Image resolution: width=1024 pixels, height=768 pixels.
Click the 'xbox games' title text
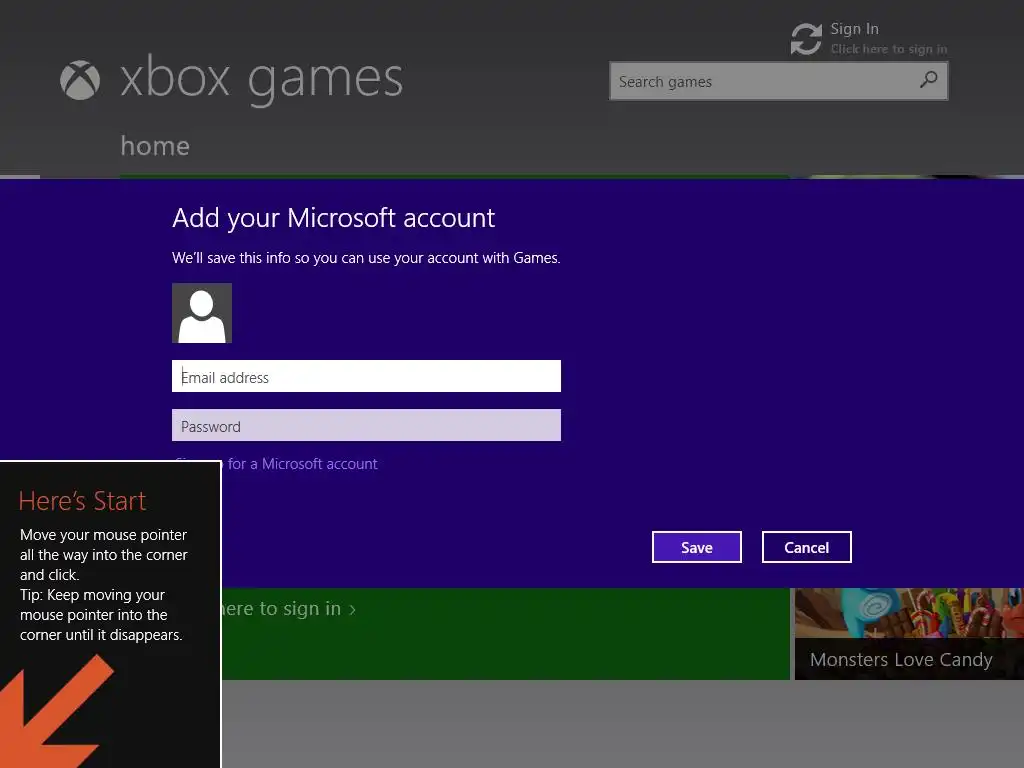tap(262, 79)
